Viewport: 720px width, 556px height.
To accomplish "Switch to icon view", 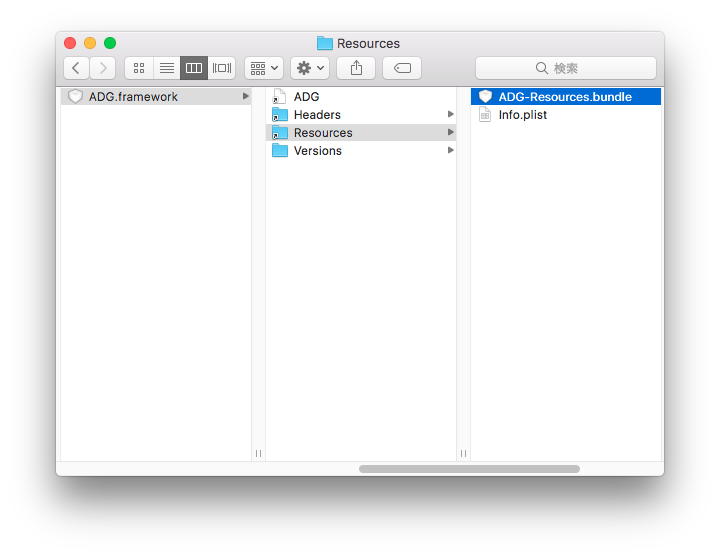I will tap(139, 68).
